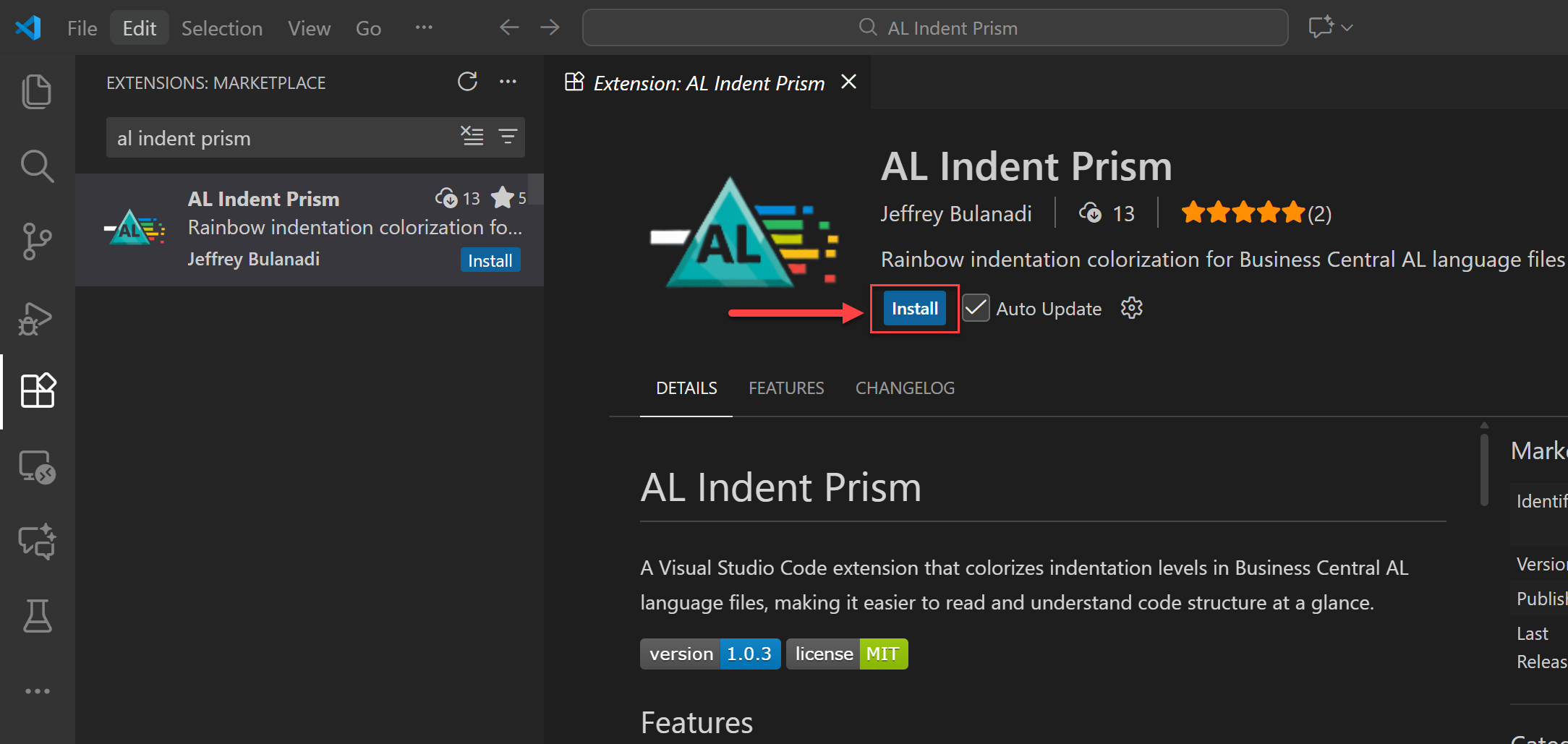Switch to the DETAILS tab
This screenshot has width=1568, height=744.
[686, 388]
